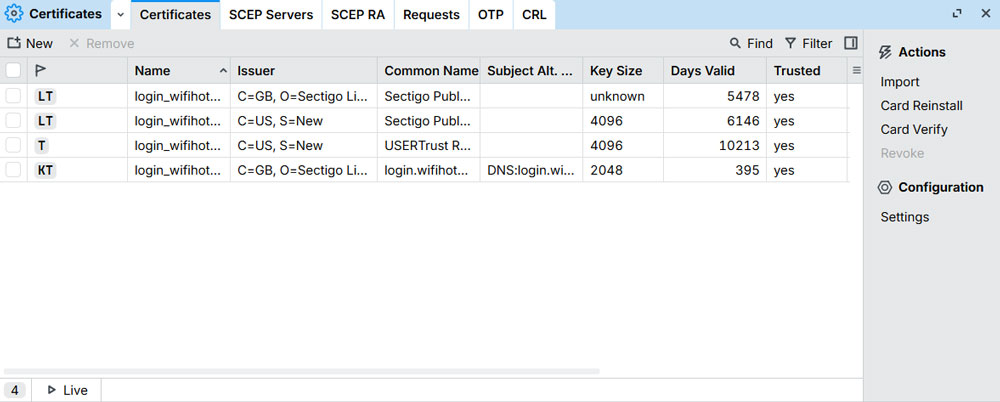Image resolution: width=1000 pixels, height=402 pixels.
Task: Switch to the CRL tab
Action: tap(534, 15)
